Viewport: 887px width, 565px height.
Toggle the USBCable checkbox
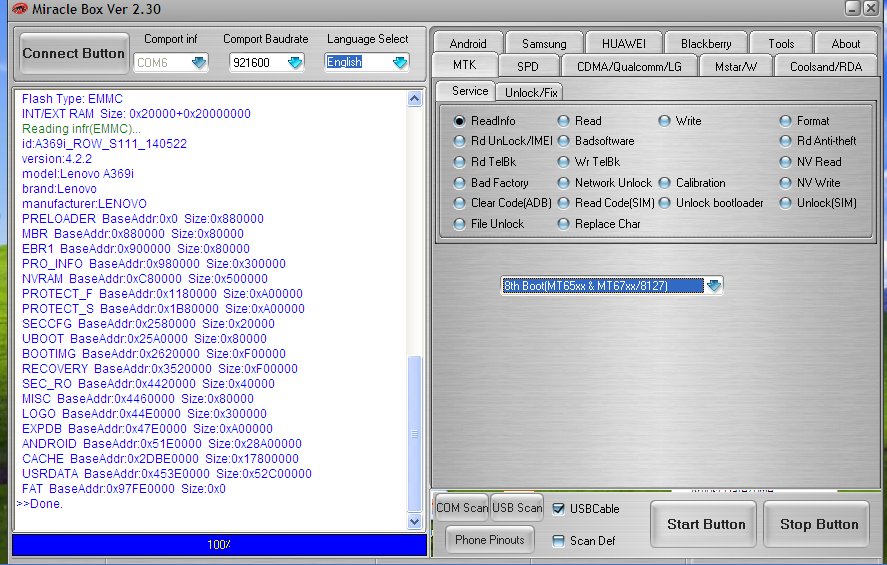point(558,508)
